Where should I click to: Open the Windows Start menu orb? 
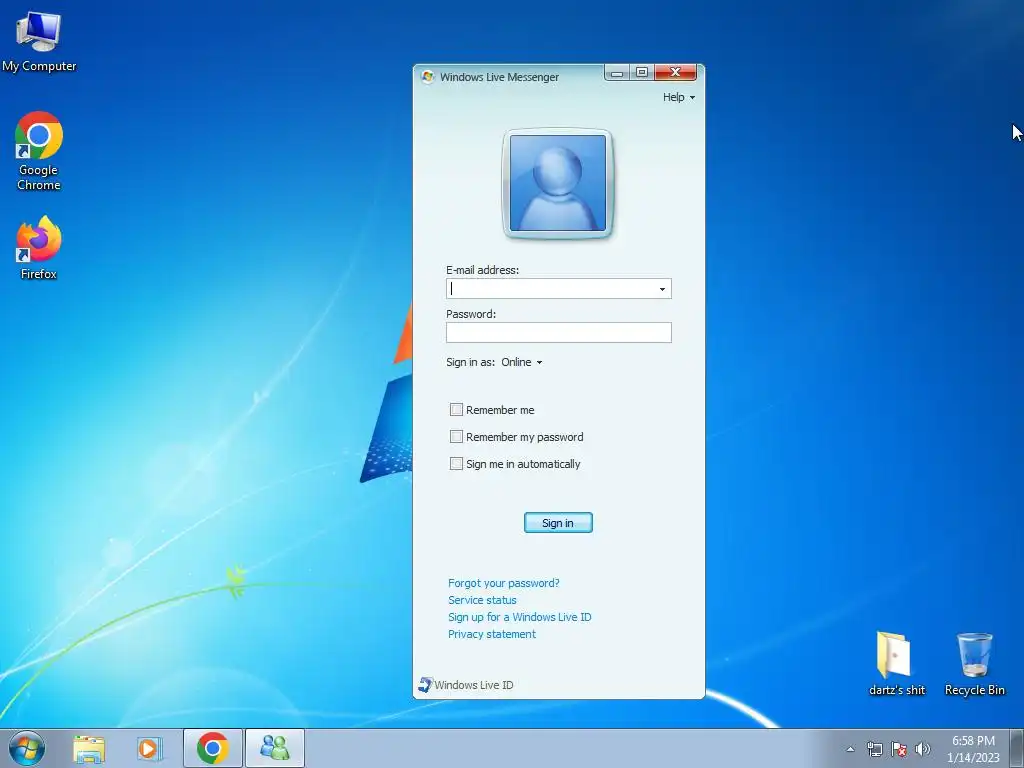pyautogui.click(x=27, y=748)
